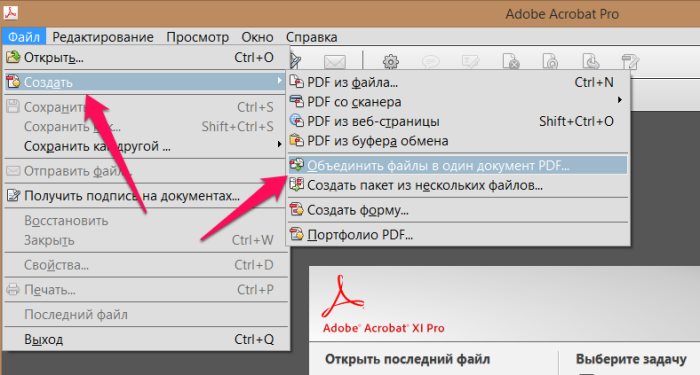Image resolution: width=700 pixels, height=375 pixels.
Task: Select PDF из файла... submenu entry
Action: tap(458, 82)
